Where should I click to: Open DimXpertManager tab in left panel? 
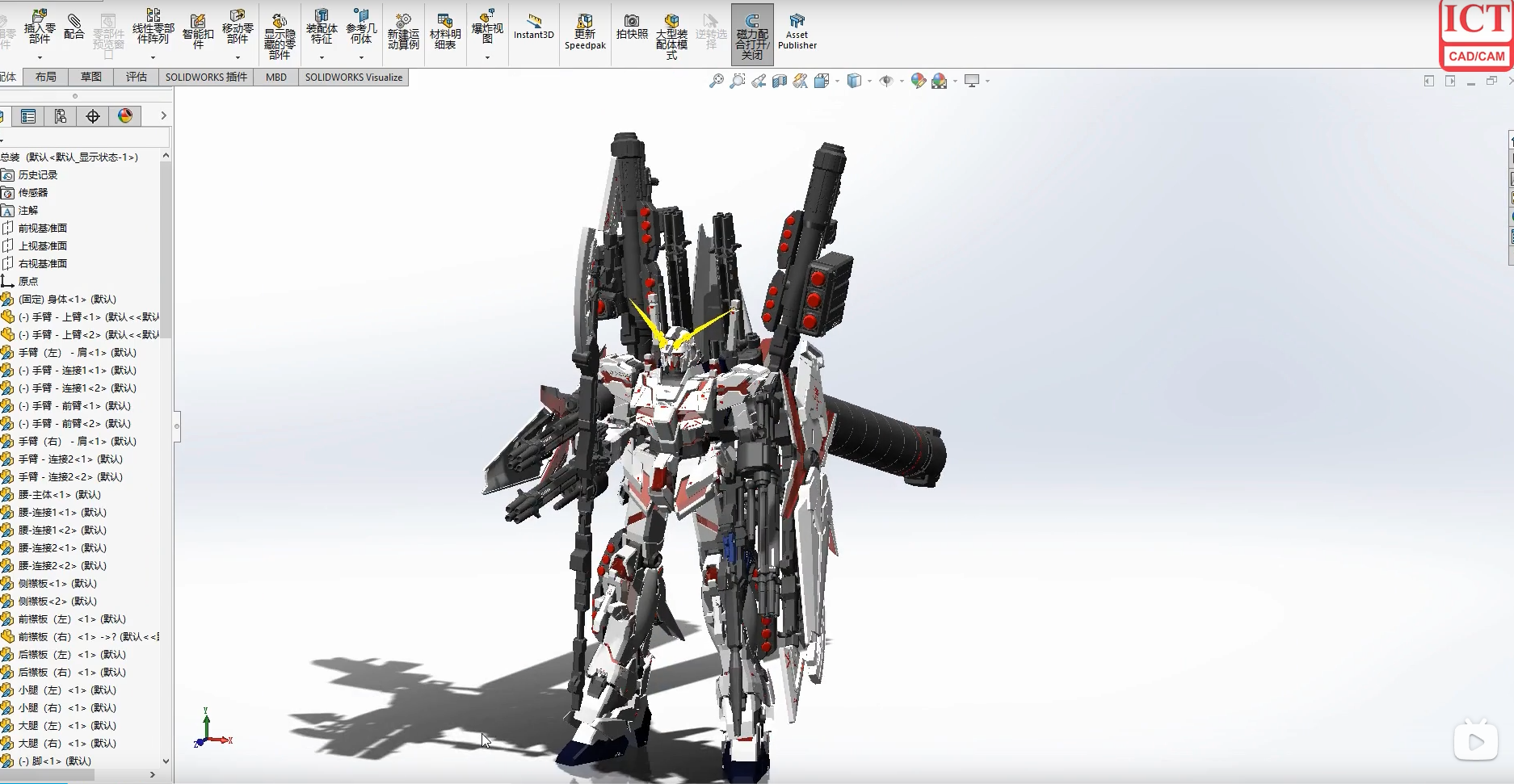click(93, 116)
